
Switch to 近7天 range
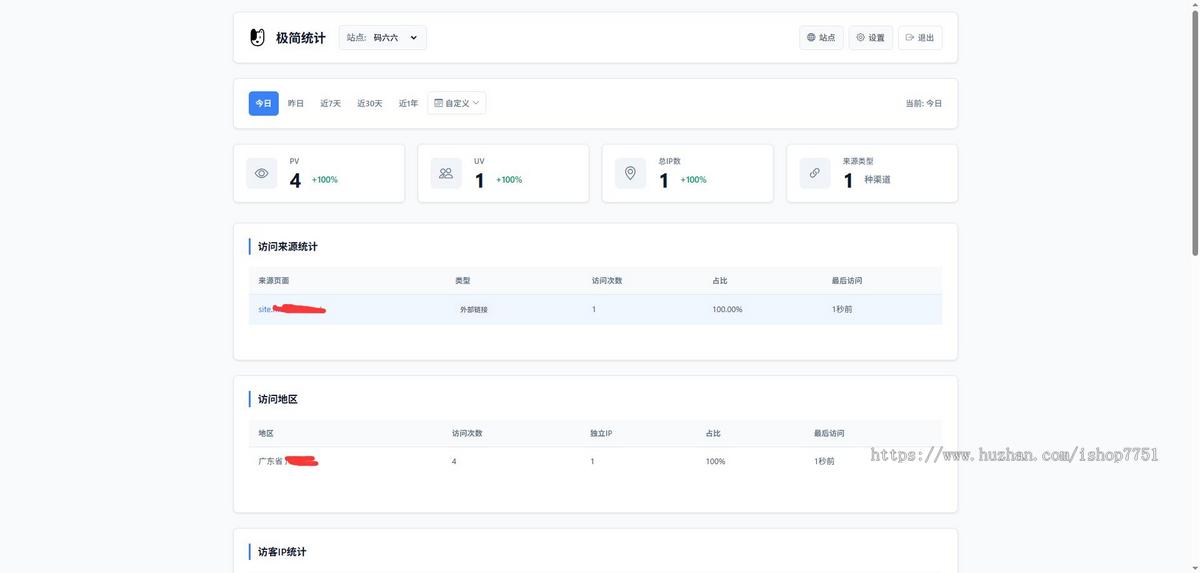[x=330, y=103]
